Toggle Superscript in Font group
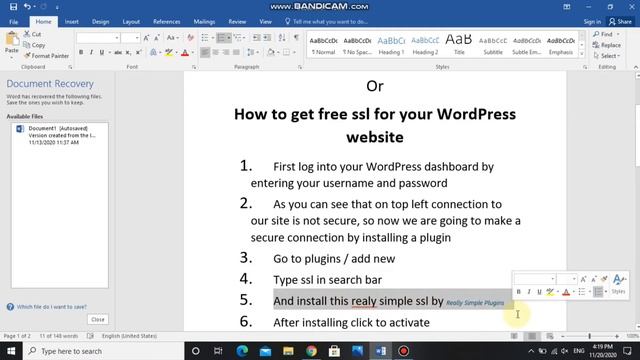 tap(139, 52)
